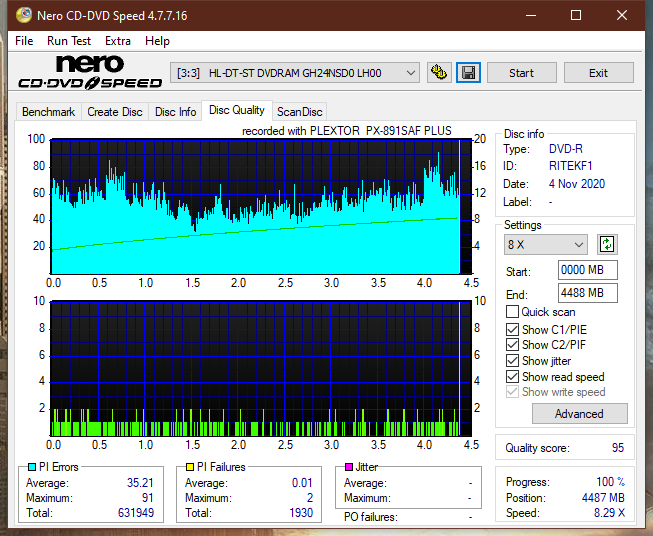This screenshot has width=653, height=536.
Task: Click the disc date 4 Nov 2020
Action: pyautogui.click(x=576, y=184)
